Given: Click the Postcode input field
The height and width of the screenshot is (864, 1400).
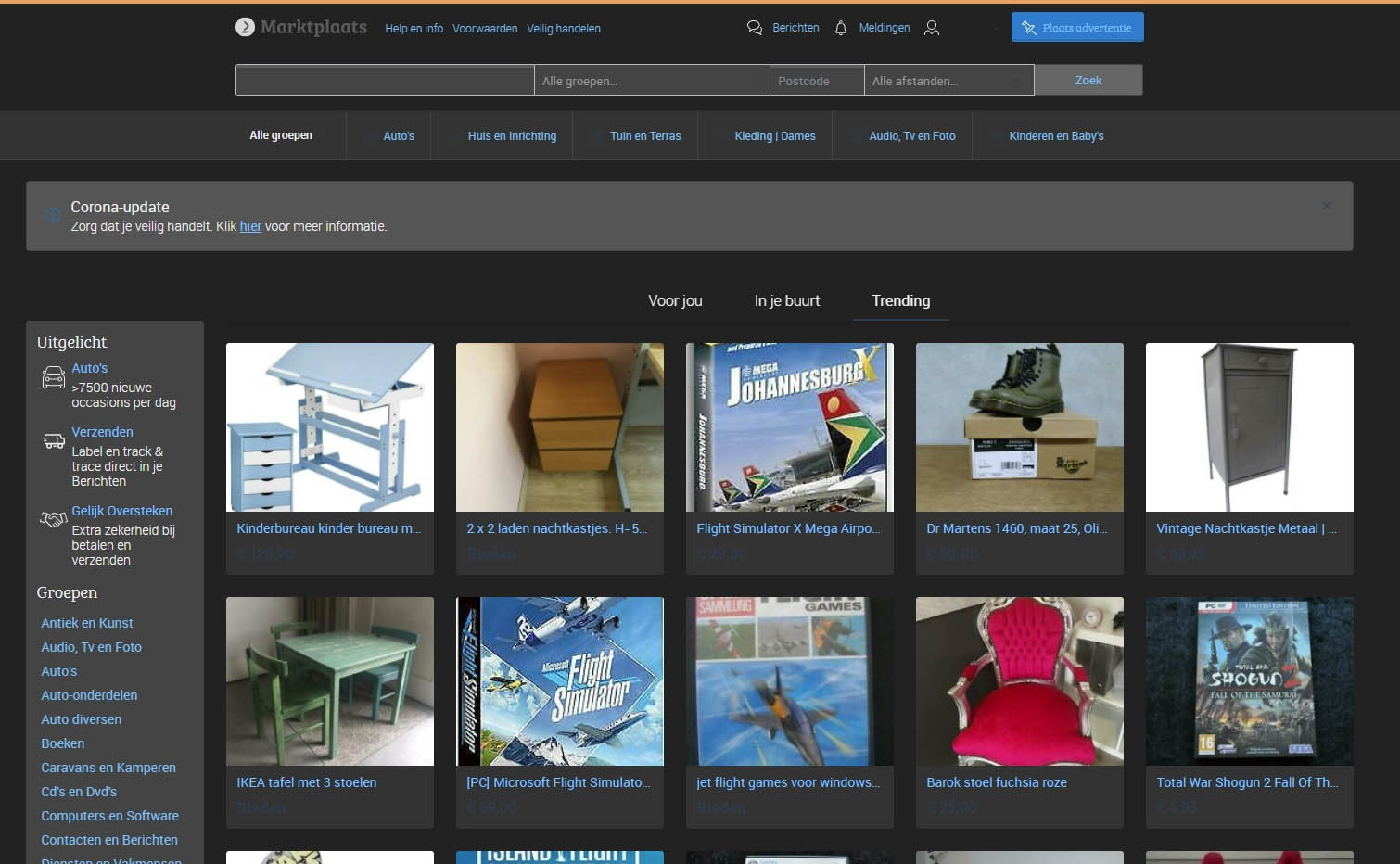Looking at the screenshot, I should coord(816,81).
